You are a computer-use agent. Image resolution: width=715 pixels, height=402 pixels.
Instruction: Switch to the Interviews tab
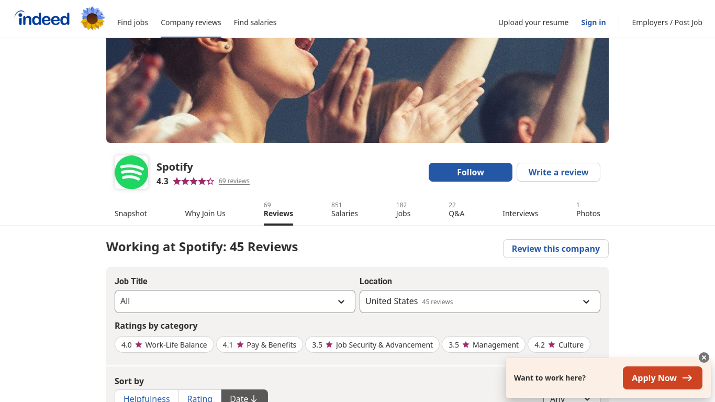(520, 213)
